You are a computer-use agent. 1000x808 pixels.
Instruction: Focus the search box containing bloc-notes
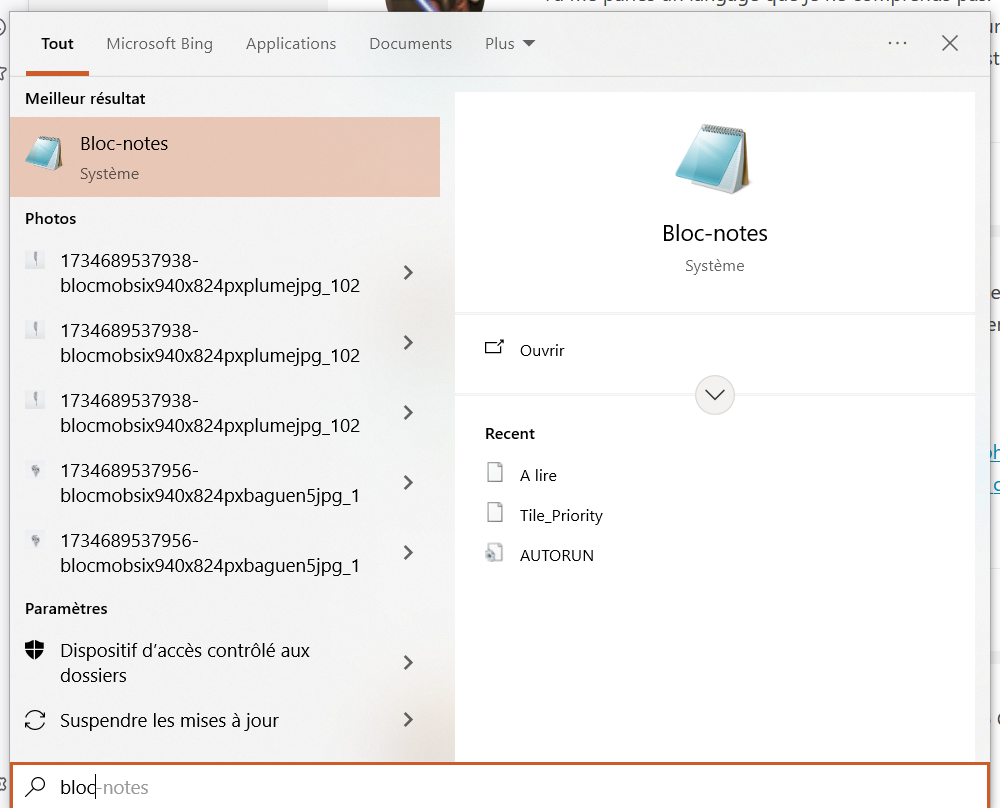[x=500, y=787]
